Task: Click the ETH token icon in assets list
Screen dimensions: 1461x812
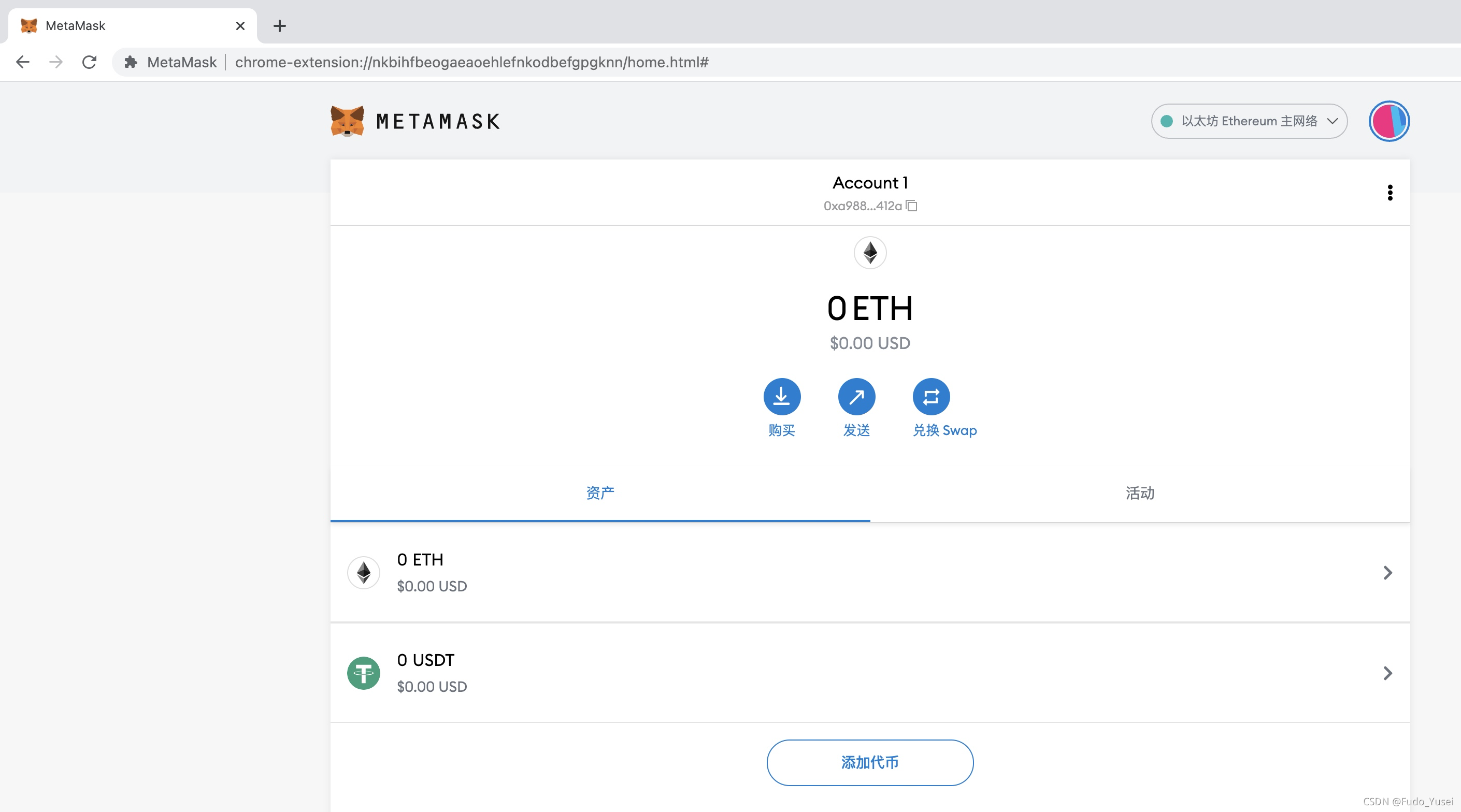Action: point(364,573)
